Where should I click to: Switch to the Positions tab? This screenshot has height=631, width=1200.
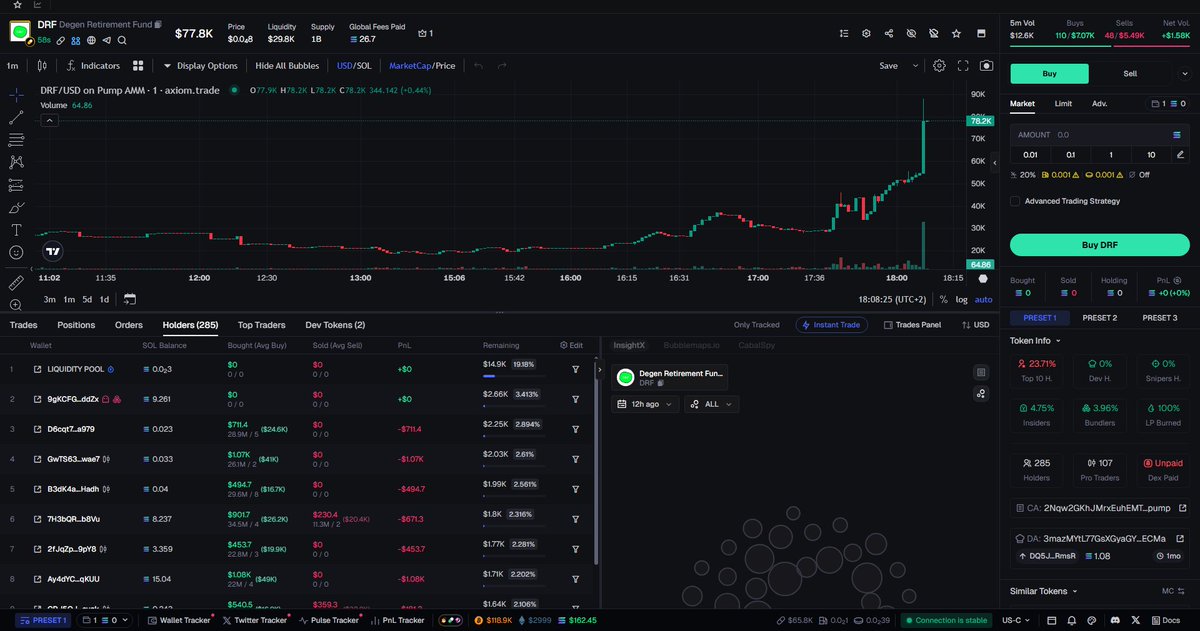[76, 325]
